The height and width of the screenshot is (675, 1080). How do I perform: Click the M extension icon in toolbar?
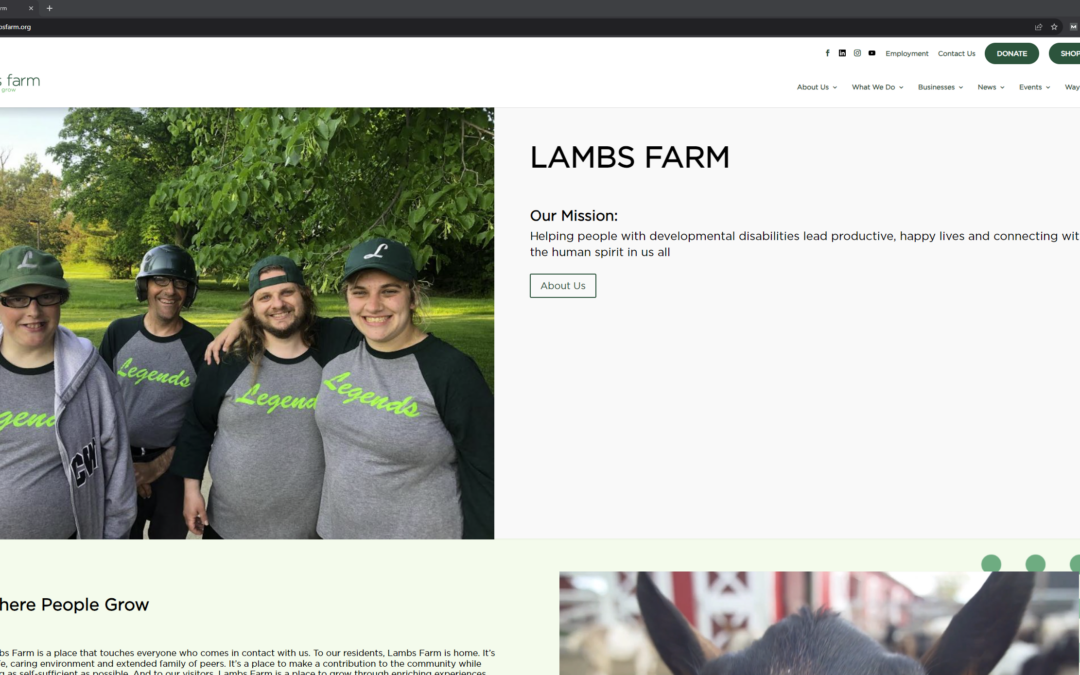(x=1073, y=27)
